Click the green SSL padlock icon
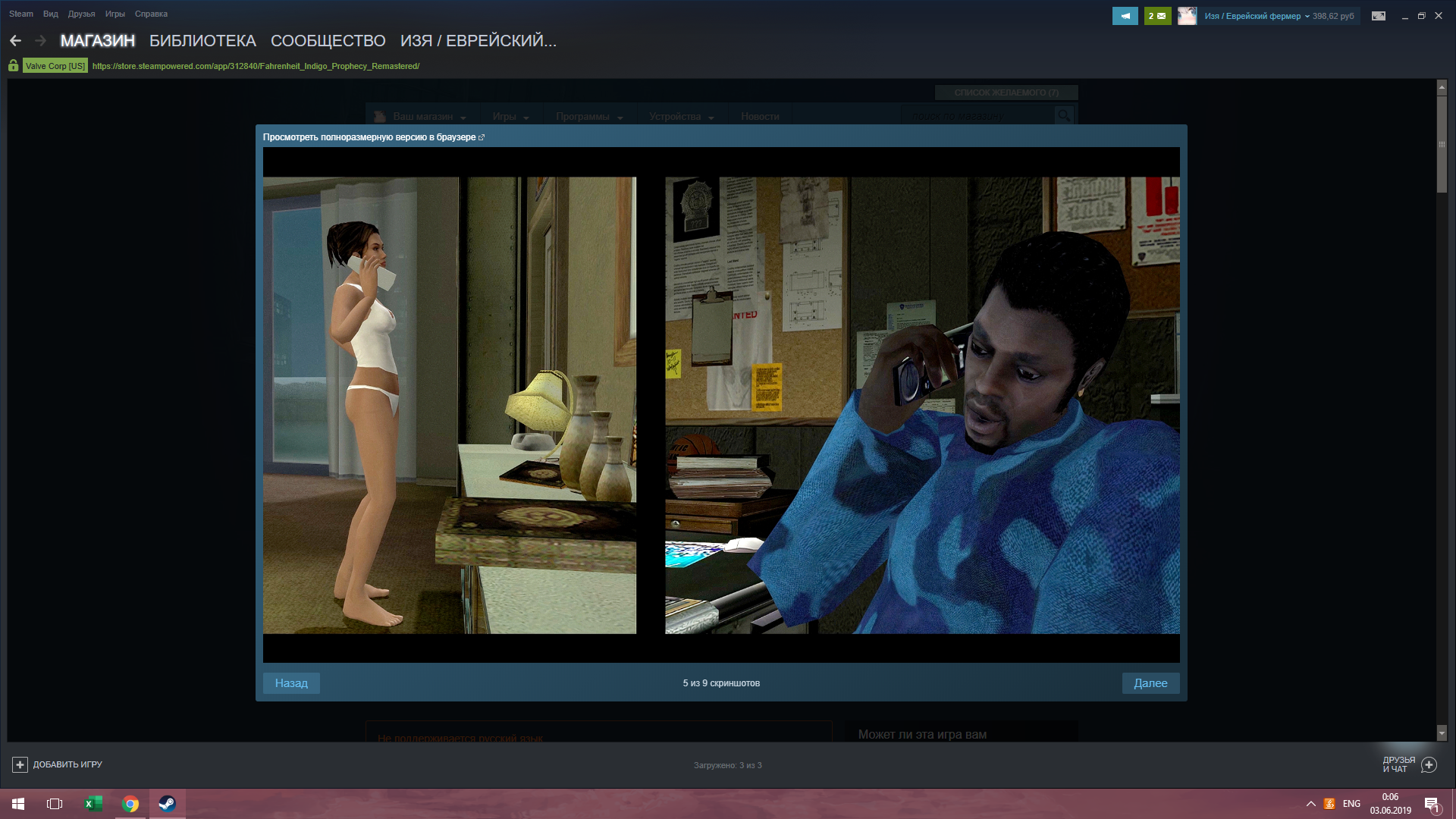Image resolution: width=1456 pixels, height=819 pixels. pyautogui.click(x=13, y=66)
